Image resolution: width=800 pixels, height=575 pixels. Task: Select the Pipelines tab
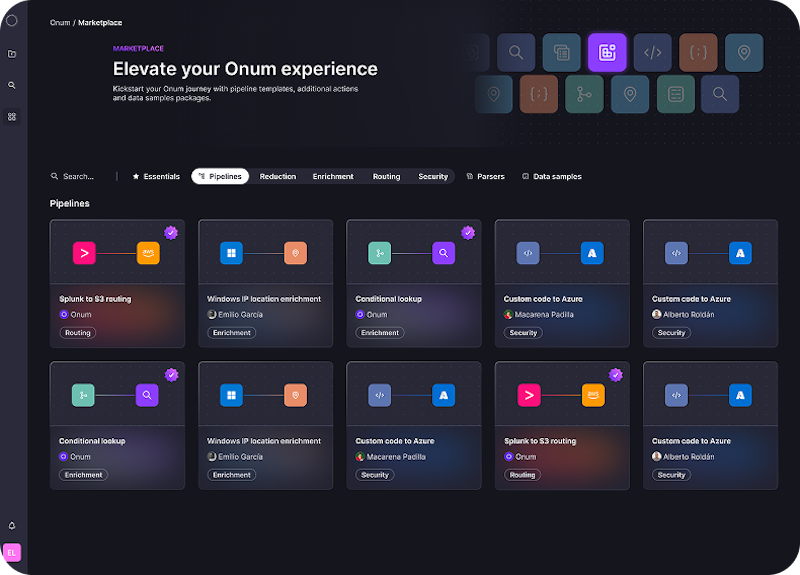pos(220,177)
